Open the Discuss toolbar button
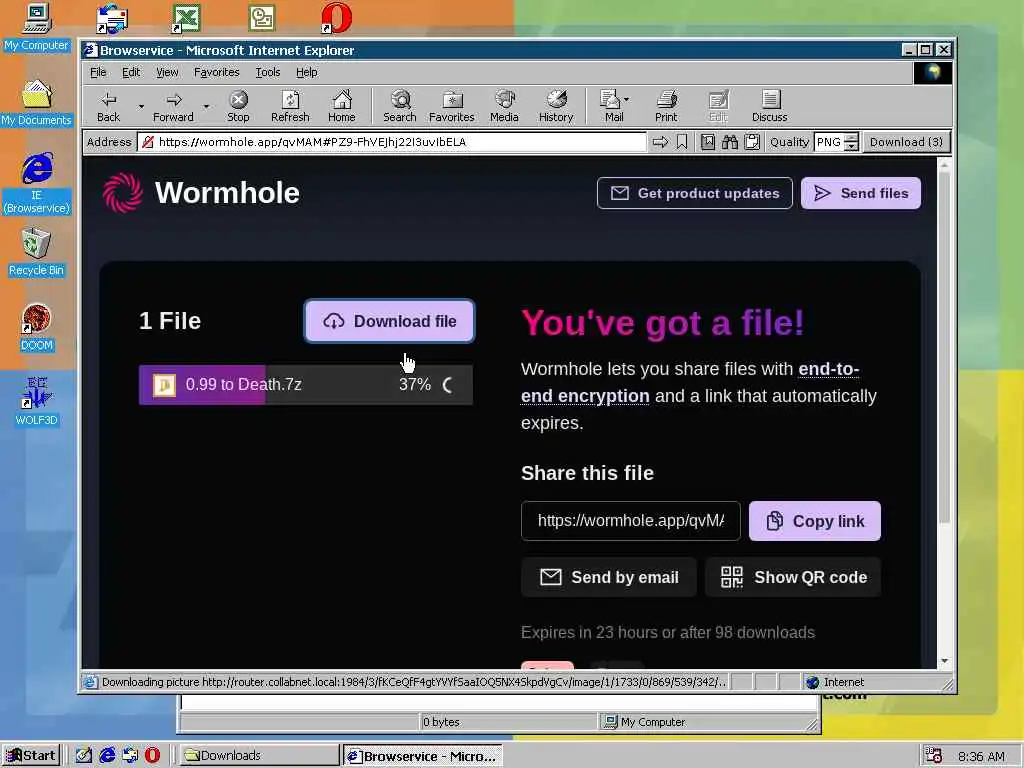 tap(769, 106)
